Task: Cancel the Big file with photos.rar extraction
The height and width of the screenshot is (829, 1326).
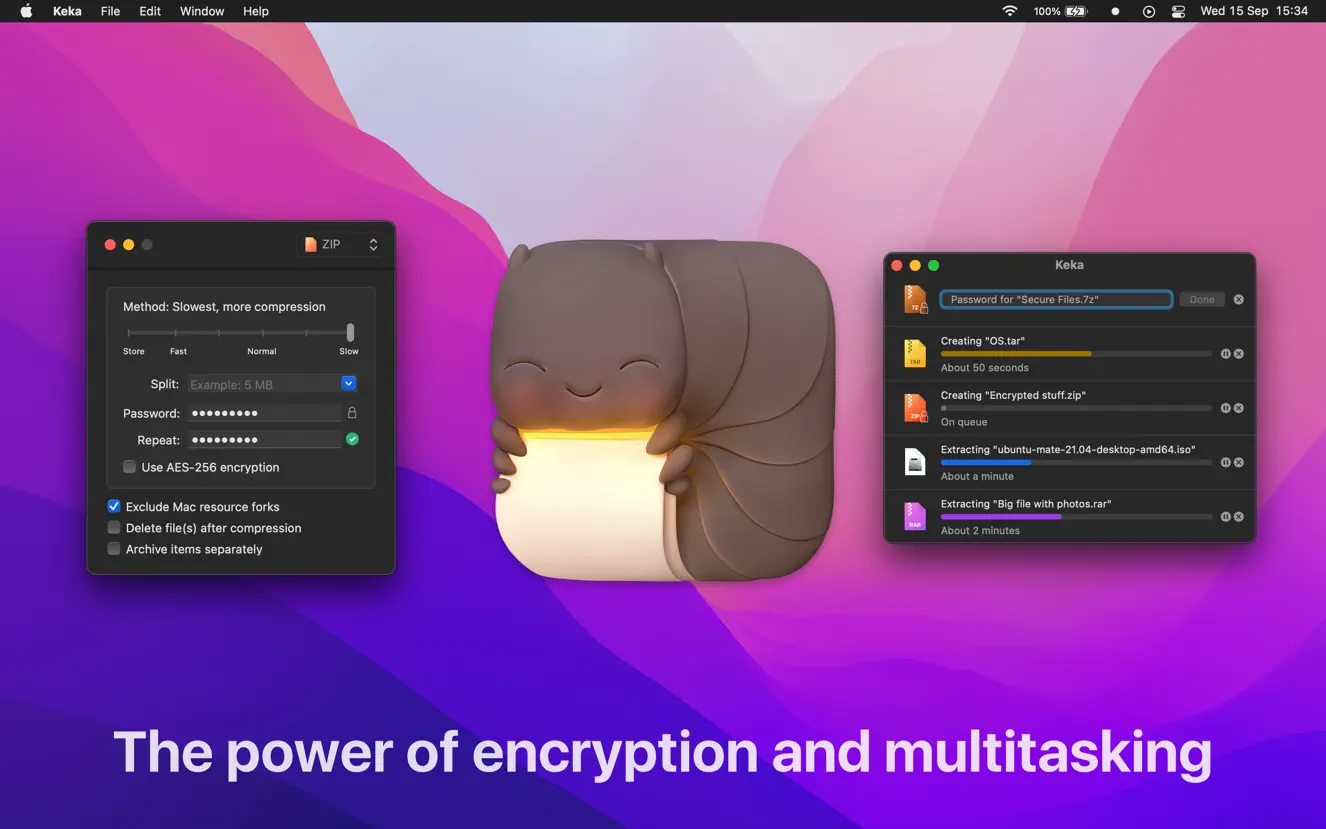Action: 1238,516
